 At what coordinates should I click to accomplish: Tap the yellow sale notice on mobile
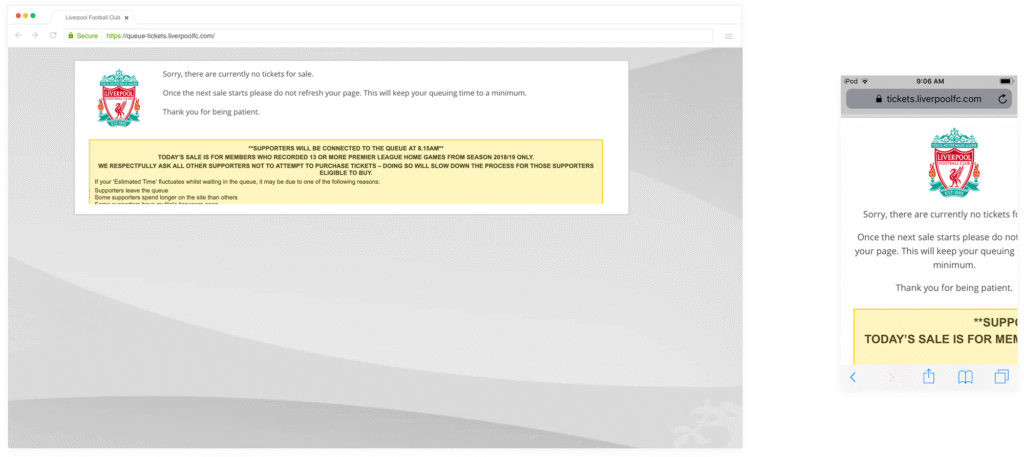(x=935, y=336)
